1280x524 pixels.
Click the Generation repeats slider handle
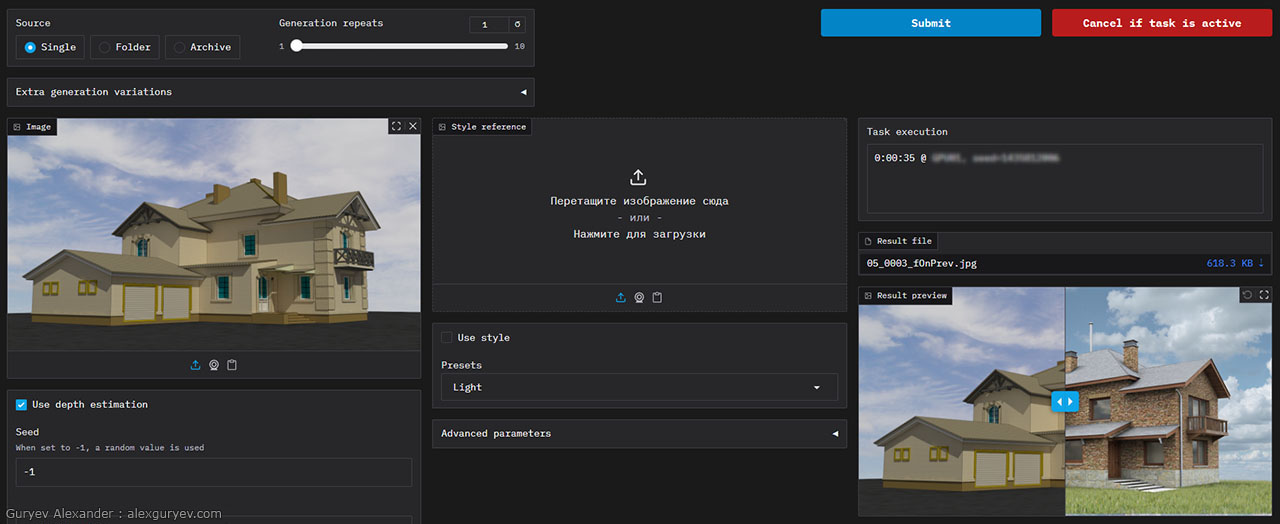pos(296,46)
